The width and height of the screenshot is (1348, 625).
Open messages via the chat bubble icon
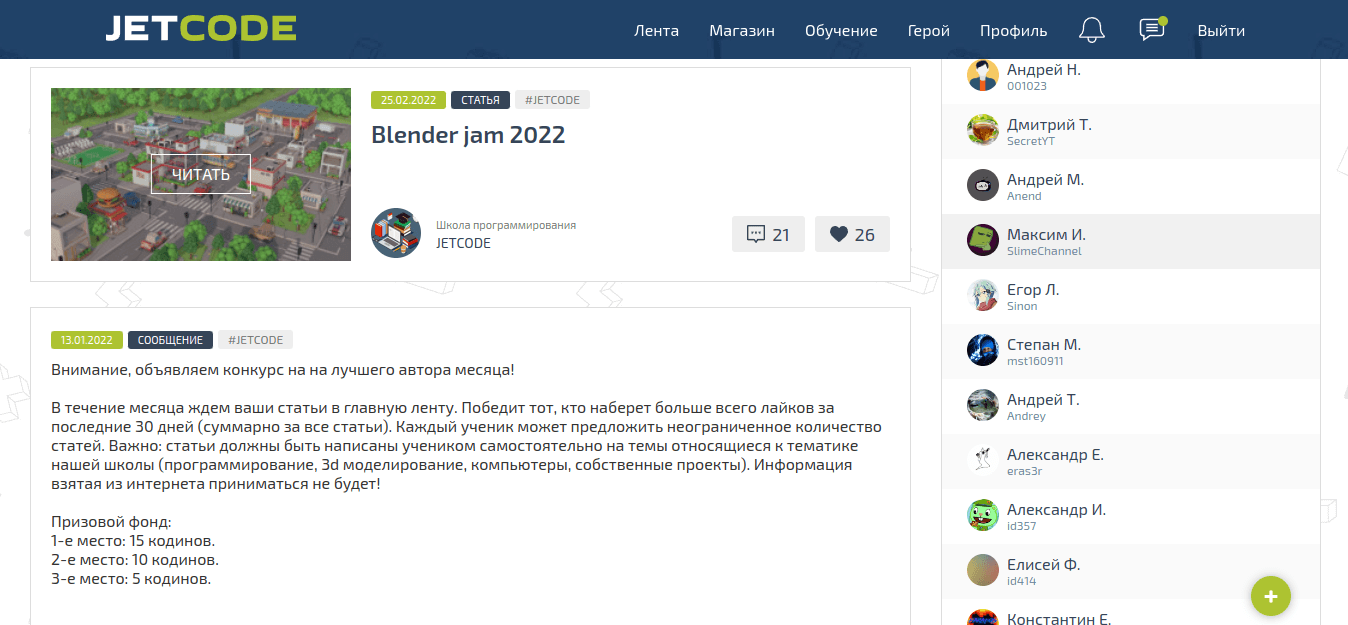(x=1151, y=30)
